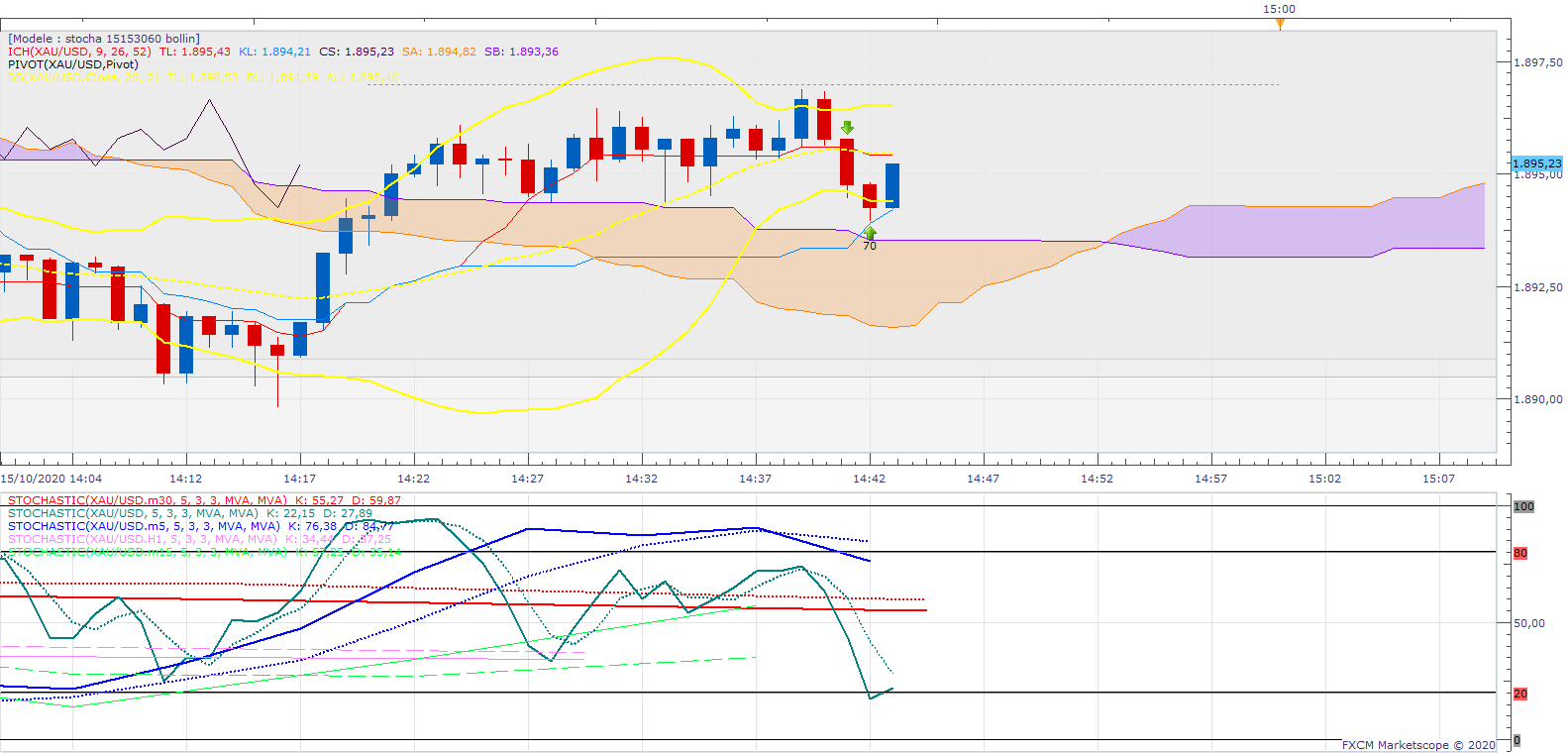This screenshot has width=1568, height=753.
Task: Click the Ichimoku CS: 1.895,23 value
Action: (x=357, y=52)
